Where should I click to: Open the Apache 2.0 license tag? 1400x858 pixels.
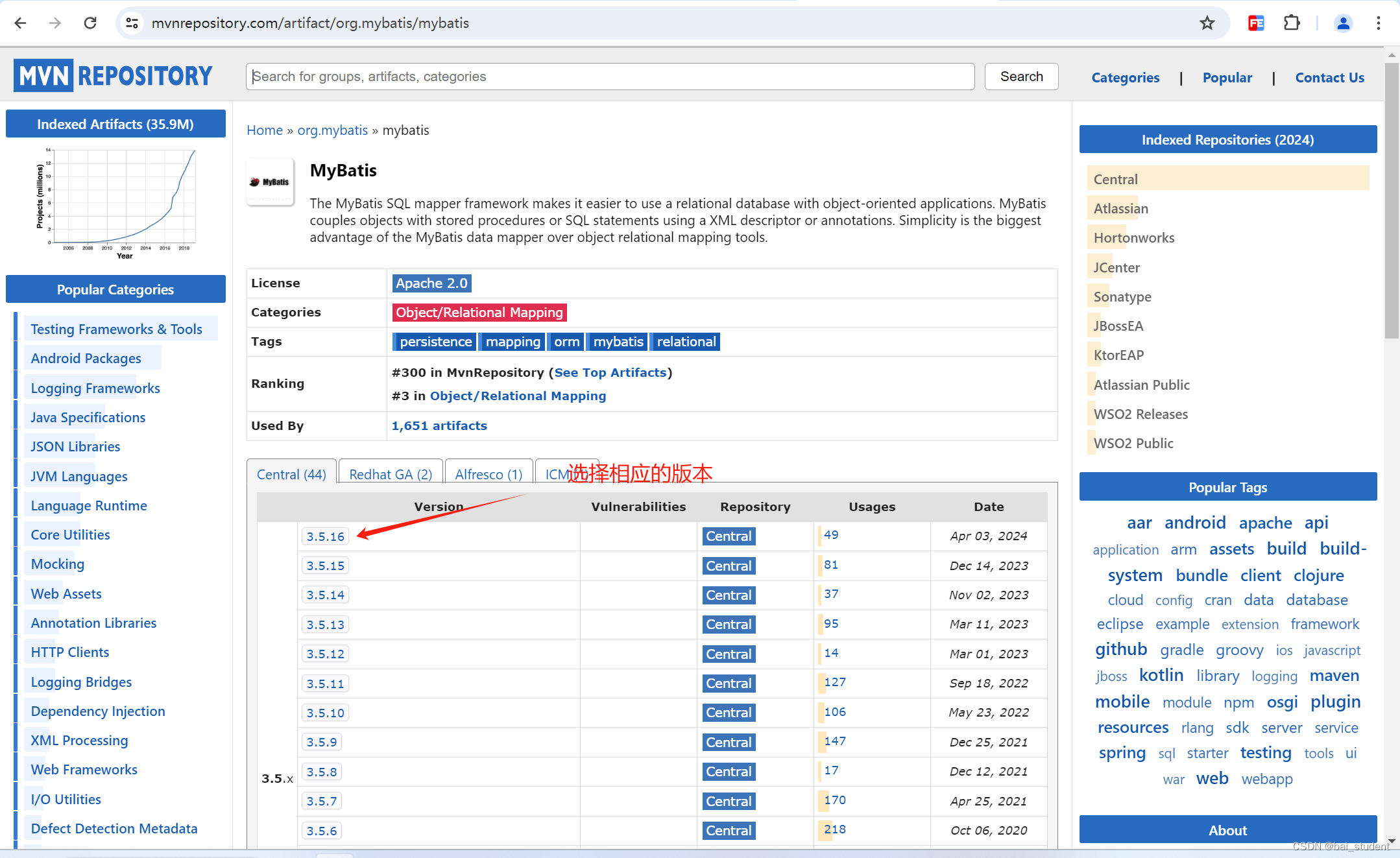coord(431,283)
